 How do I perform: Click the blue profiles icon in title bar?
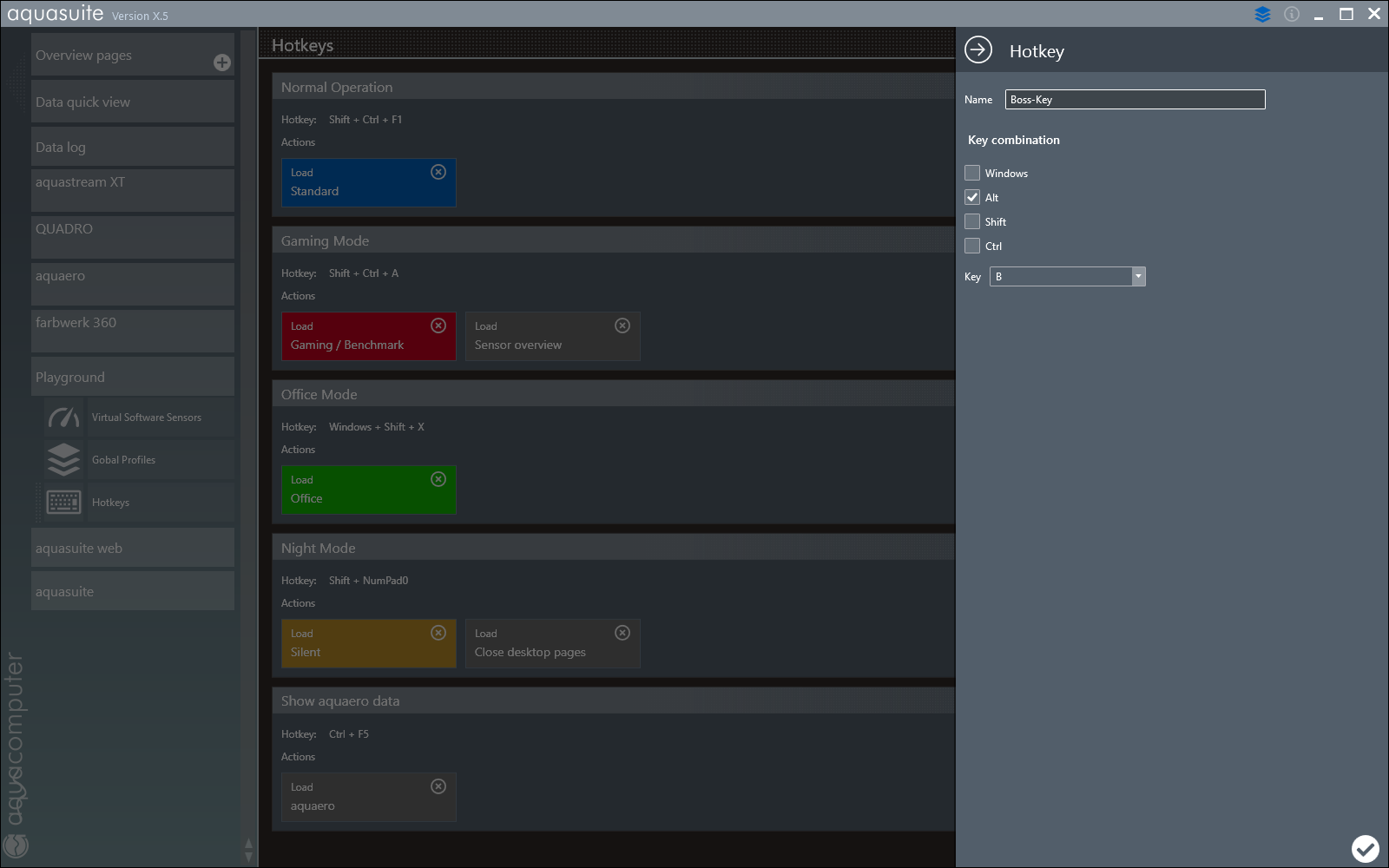point(1262,14)
